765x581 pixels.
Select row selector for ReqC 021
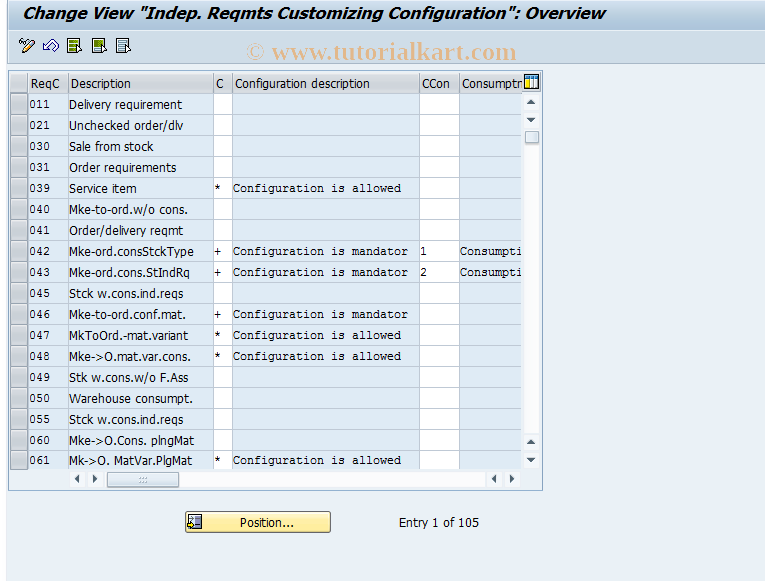coord(19,125)
